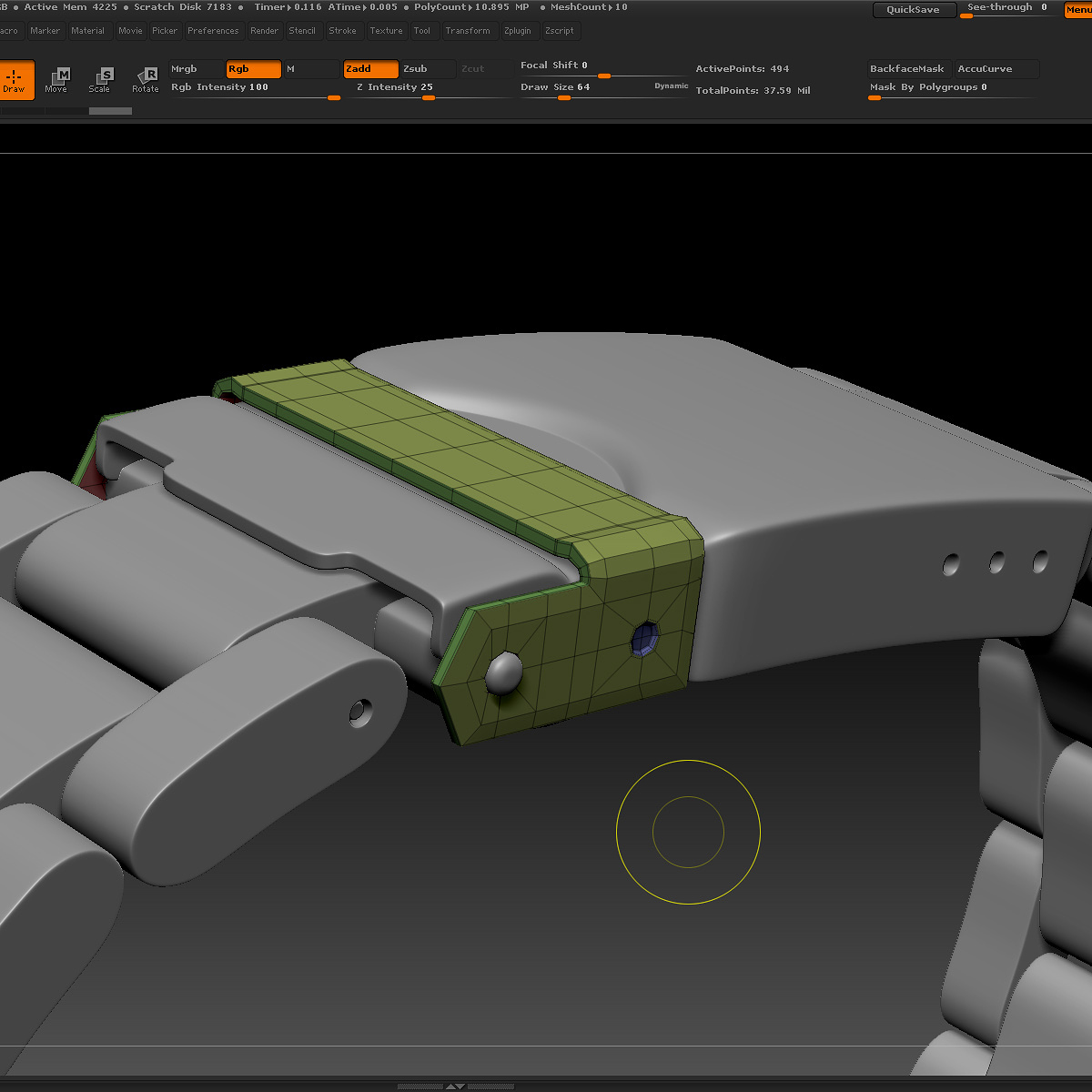
Task: Click the Rgb Intensity slider
Action: [x=255, y=91]
